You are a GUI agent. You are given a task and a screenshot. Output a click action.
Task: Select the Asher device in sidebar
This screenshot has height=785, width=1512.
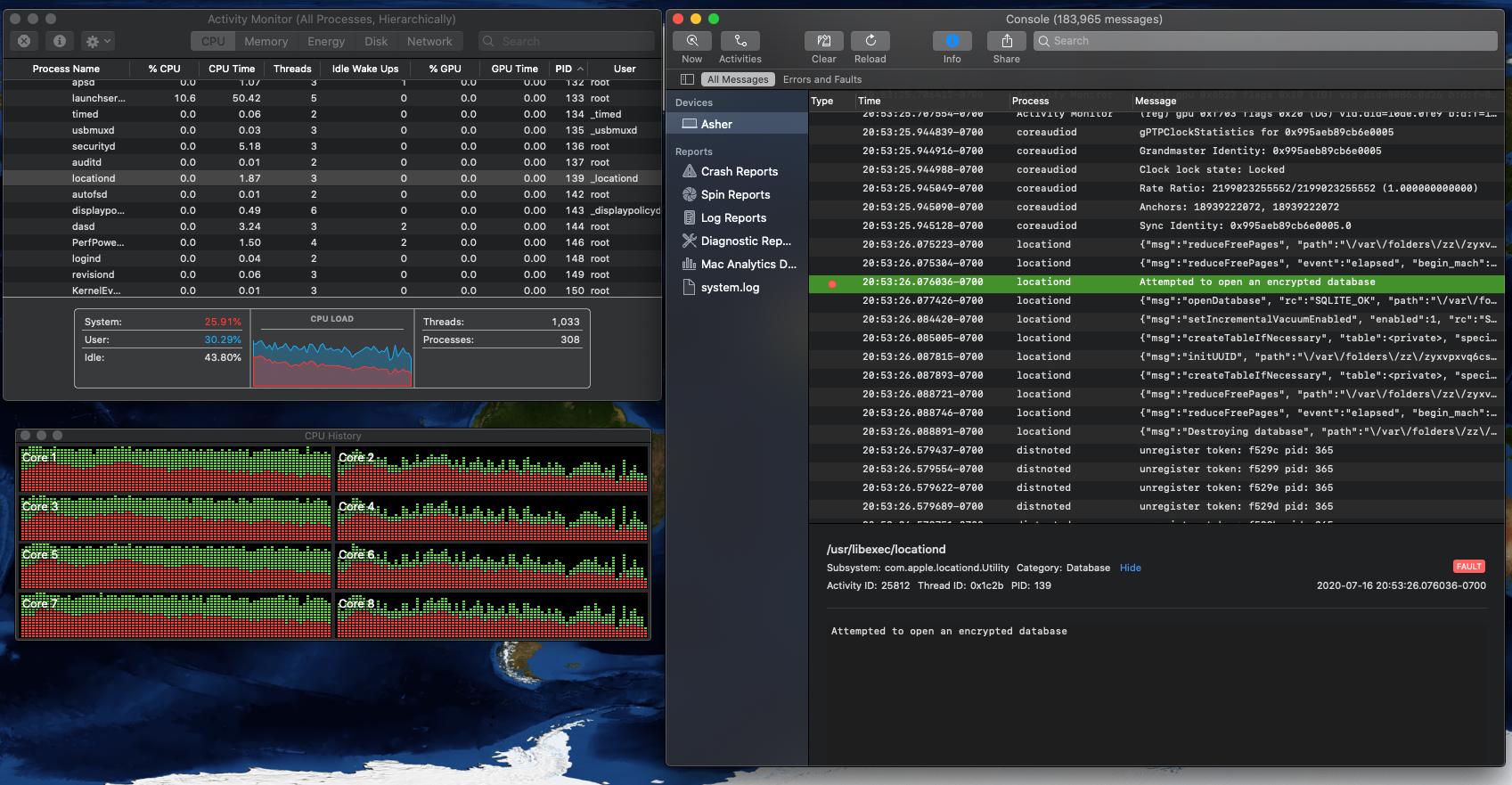pos(737,124)
